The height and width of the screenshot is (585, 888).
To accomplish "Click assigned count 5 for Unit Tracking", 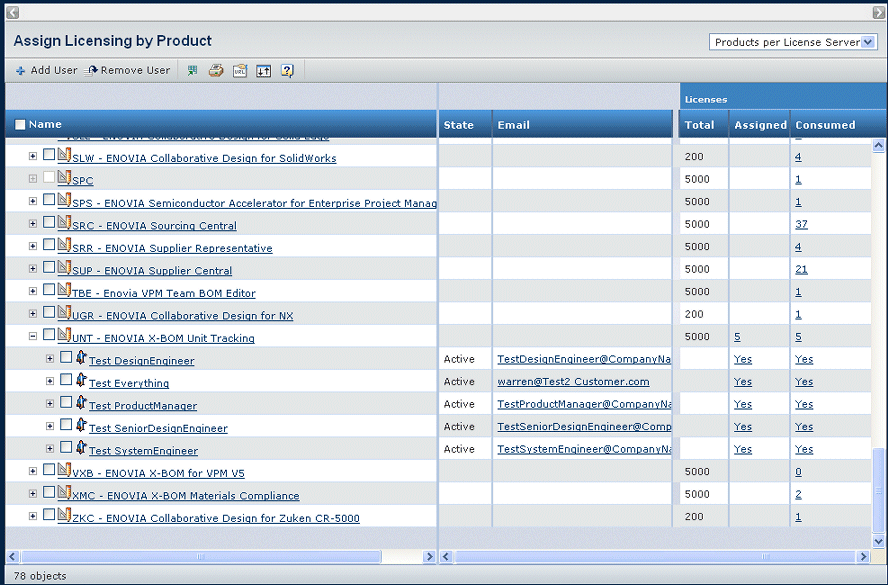I will pyautogui.click(x=737, y=337).
